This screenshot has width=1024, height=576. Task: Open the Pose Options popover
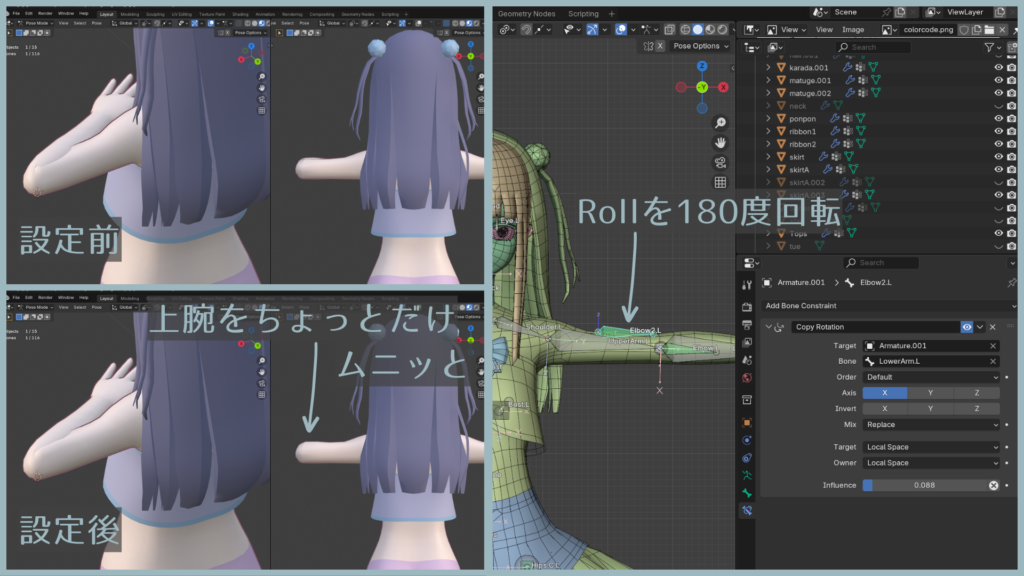click(x=700, y=46)
